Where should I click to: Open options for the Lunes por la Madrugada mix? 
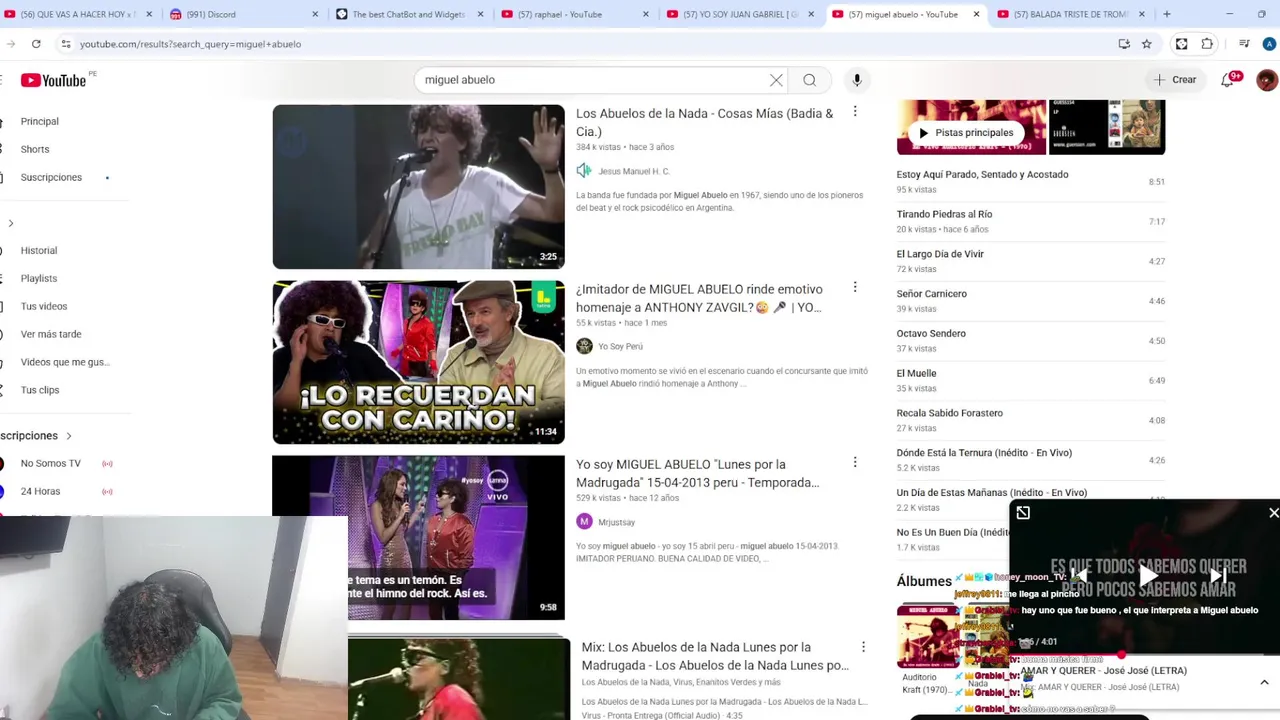coord(863,647)
